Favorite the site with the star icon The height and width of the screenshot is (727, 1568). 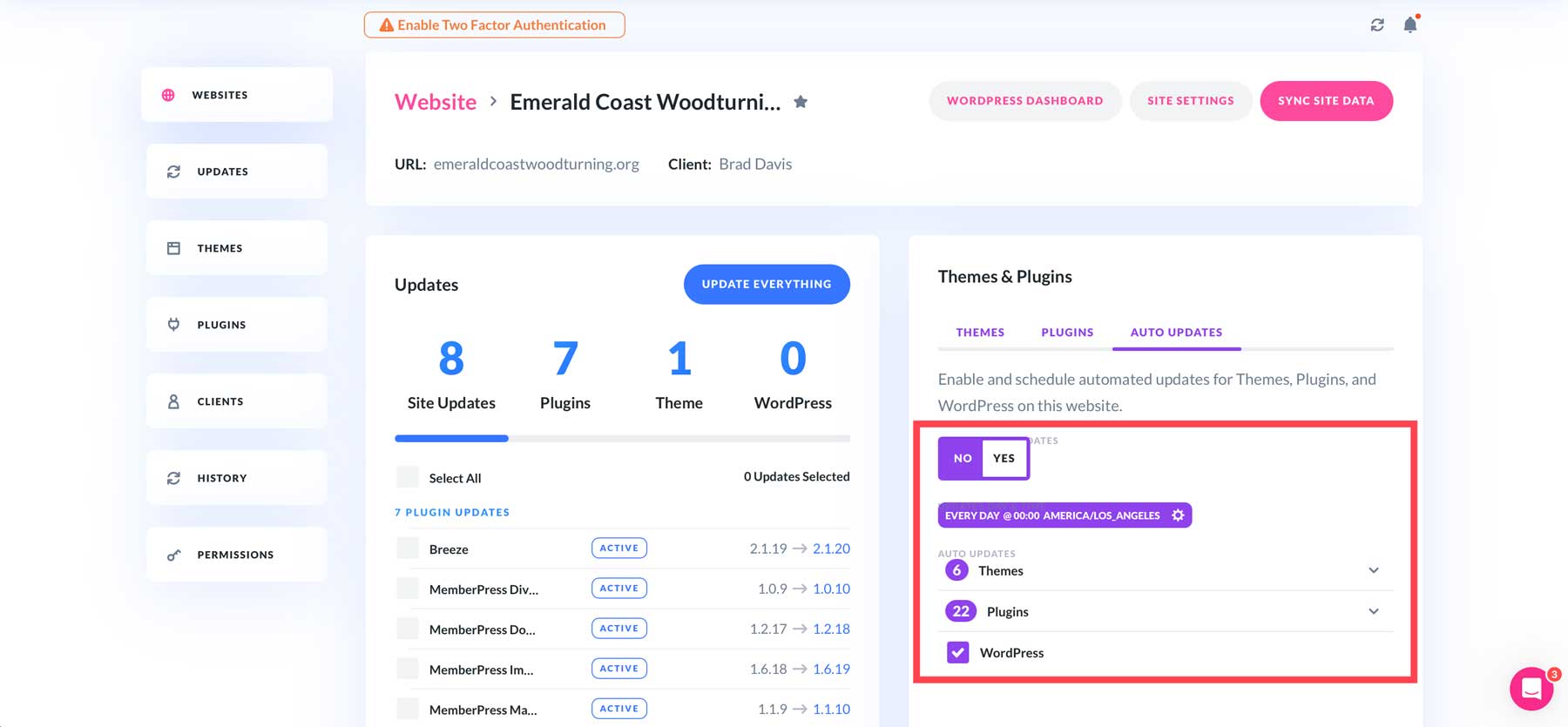pos(801,102)
